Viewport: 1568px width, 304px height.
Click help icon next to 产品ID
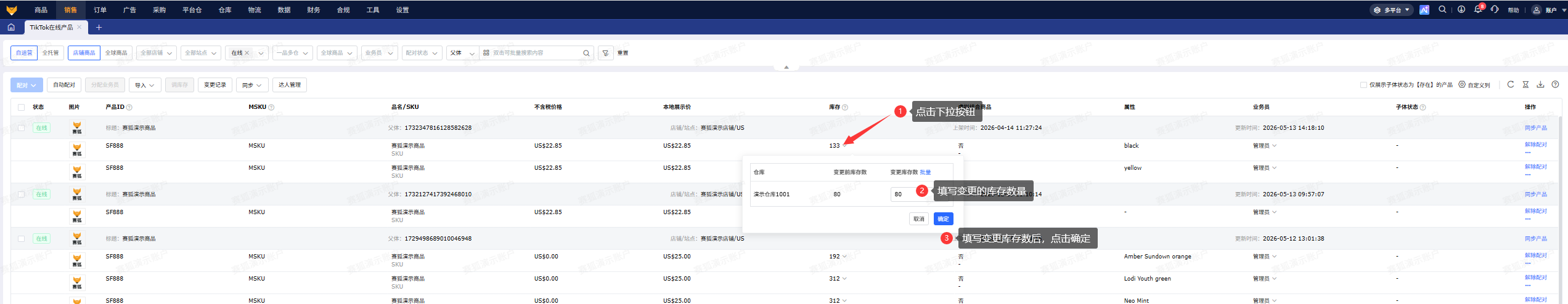tap(129, 107)
